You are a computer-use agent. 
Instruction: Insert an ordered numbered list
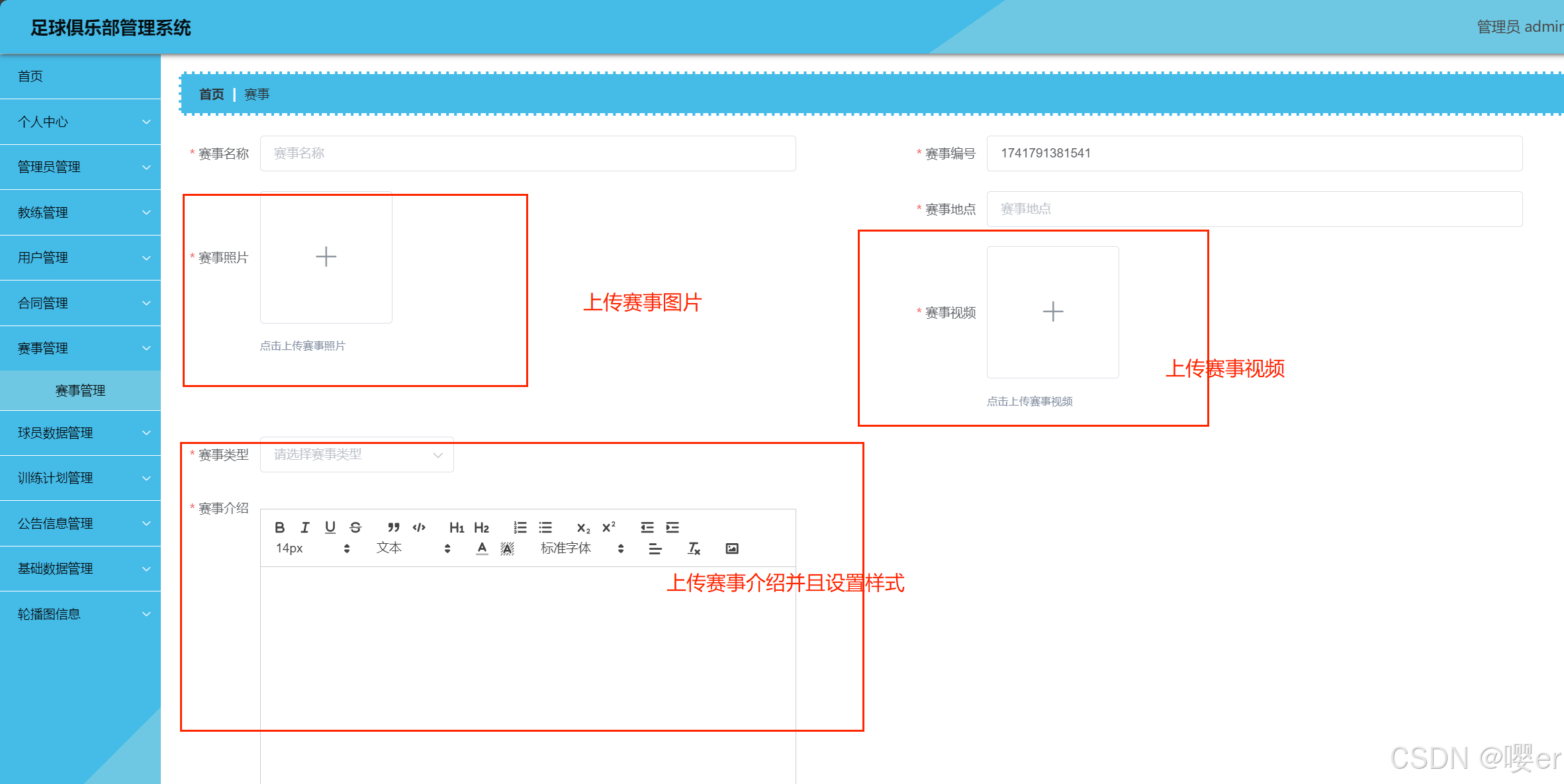pos(520,527)
